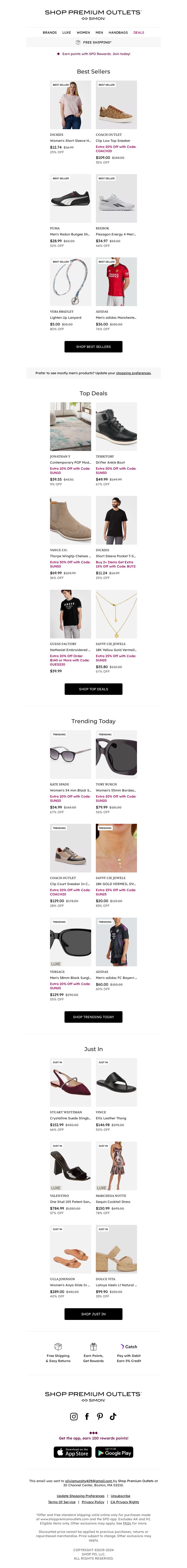Open the TikTok icon in footer
The image size is (187, 1568).
113,1416
